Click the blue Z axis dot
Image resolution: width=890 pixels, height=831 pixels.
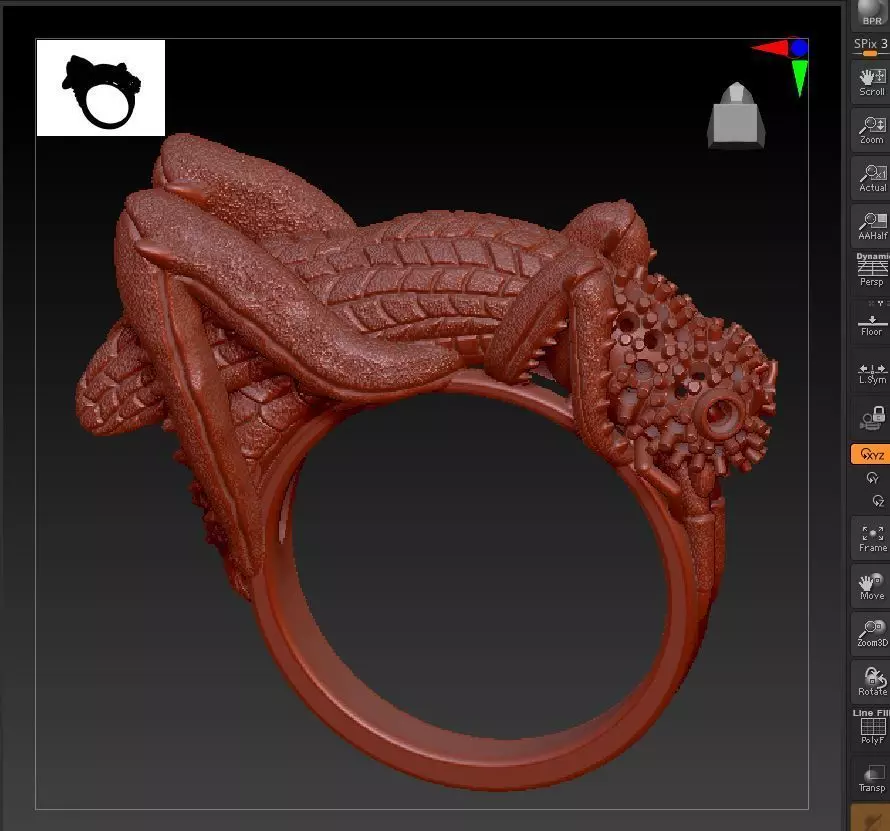click(x=799, y=48)
